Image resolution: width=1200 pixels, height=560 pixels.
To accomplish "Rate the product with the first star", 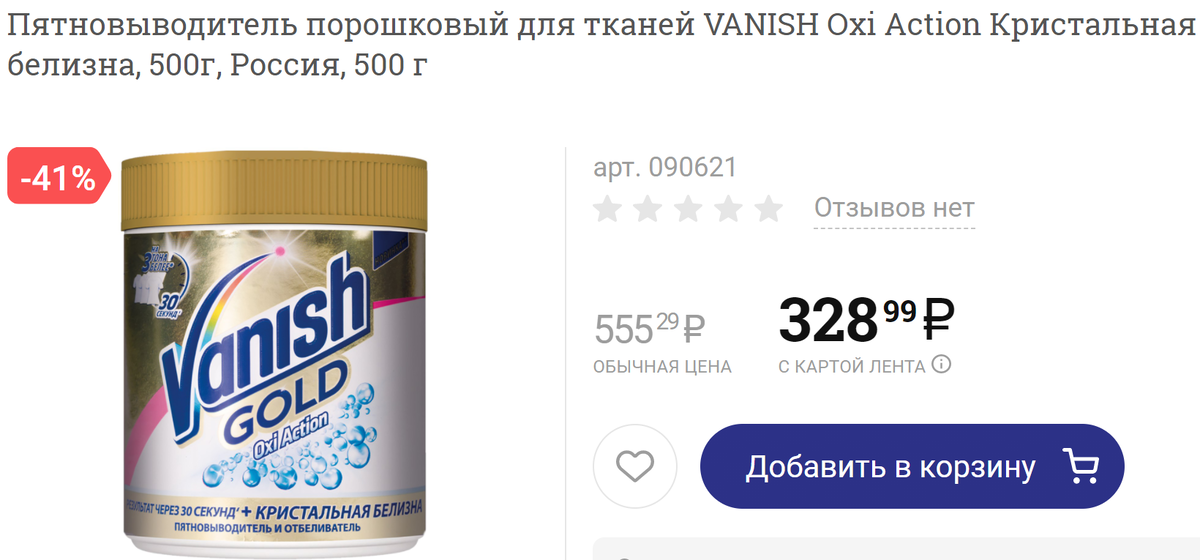I will (608, 208).
